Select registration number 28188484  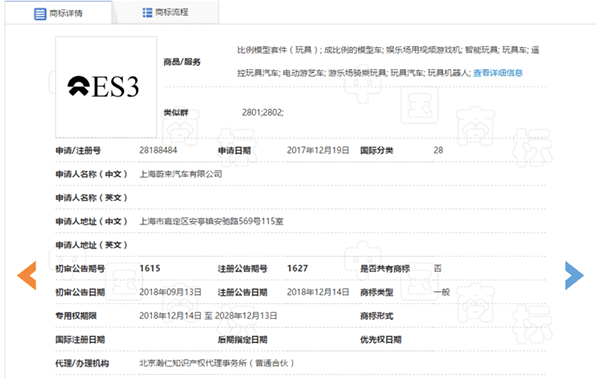point(158,150)
